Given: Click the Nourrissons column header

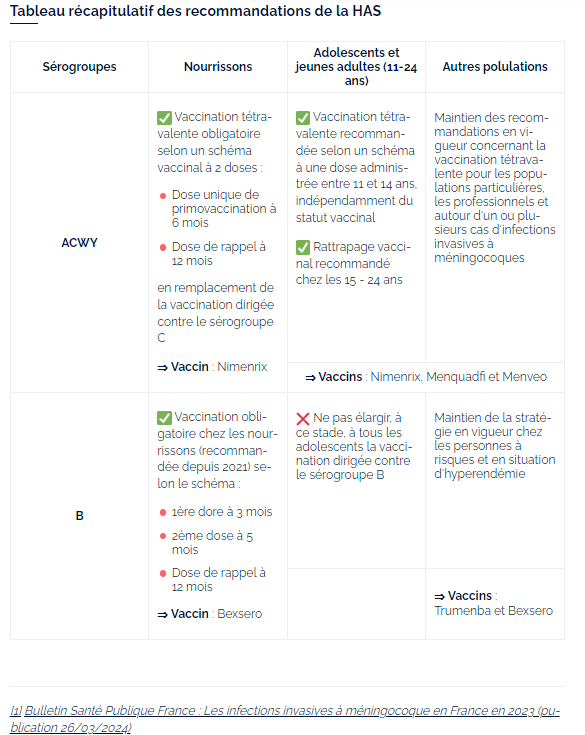Looking at the screenshot, I should [218, 67].
